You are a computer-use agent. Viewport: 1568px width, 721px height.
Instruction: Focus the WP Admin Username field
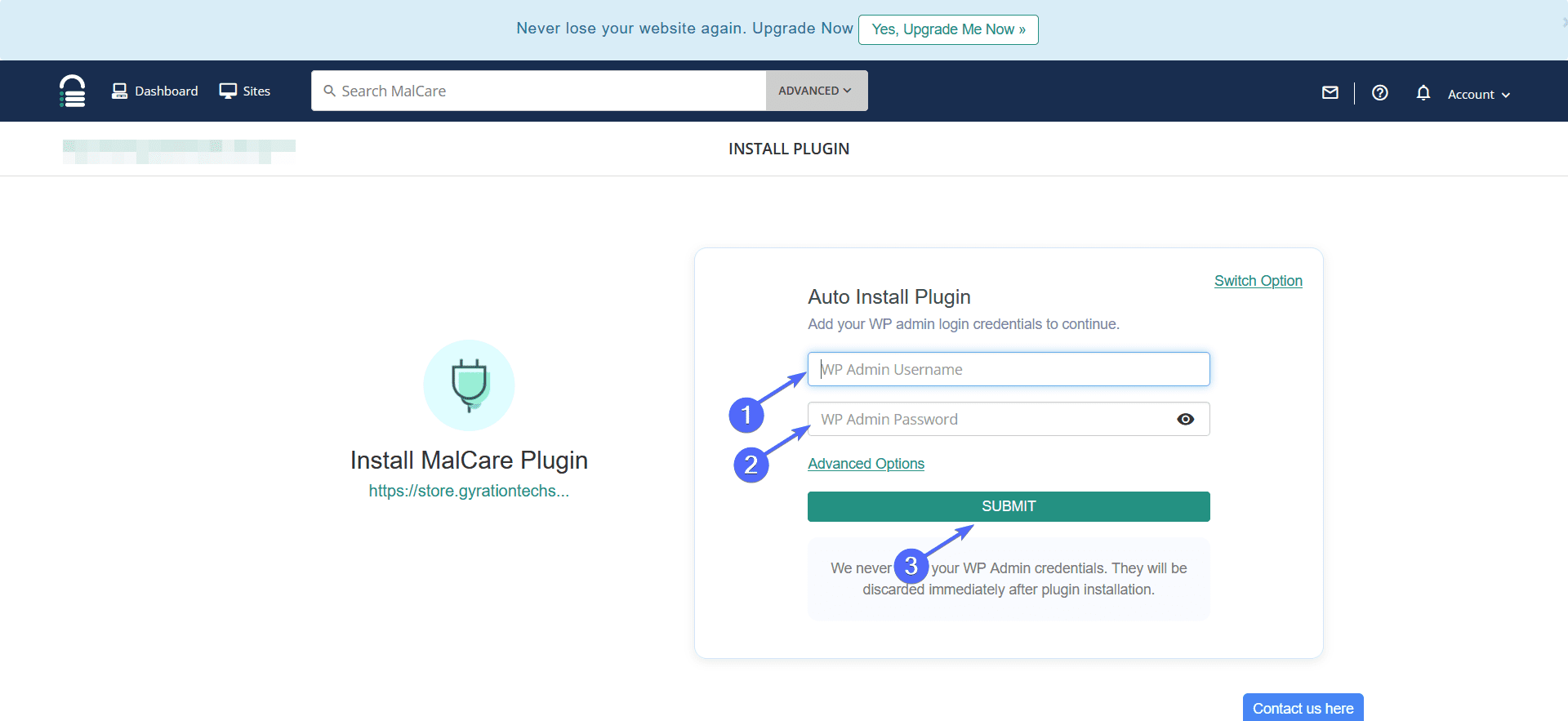tap(1009, 369)
